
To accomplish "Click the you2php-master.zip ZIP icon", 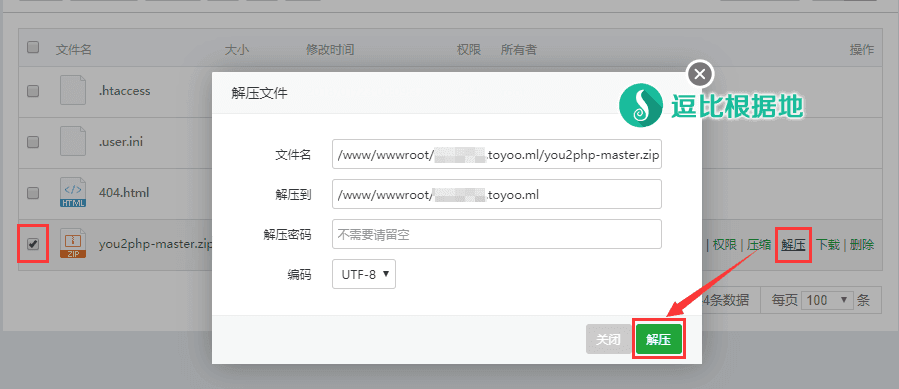I will 73,244.
